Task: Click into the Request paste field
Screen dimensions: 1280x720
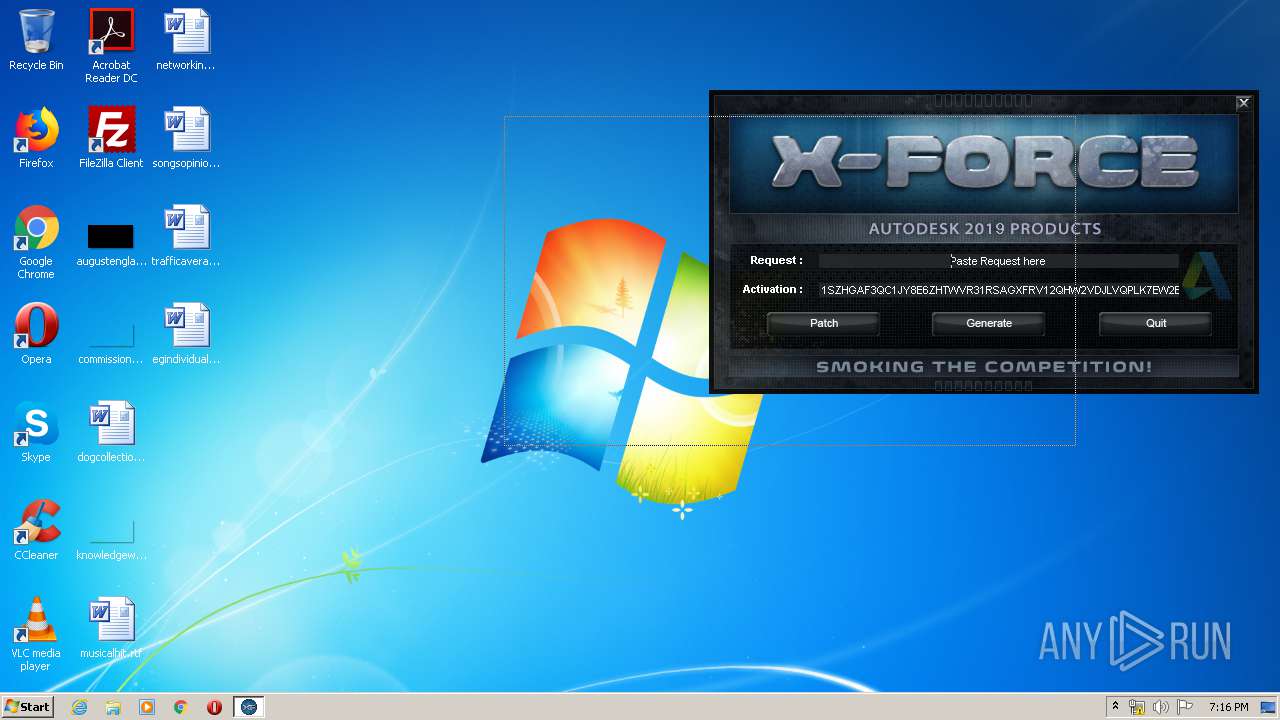Action: point(998,261)
